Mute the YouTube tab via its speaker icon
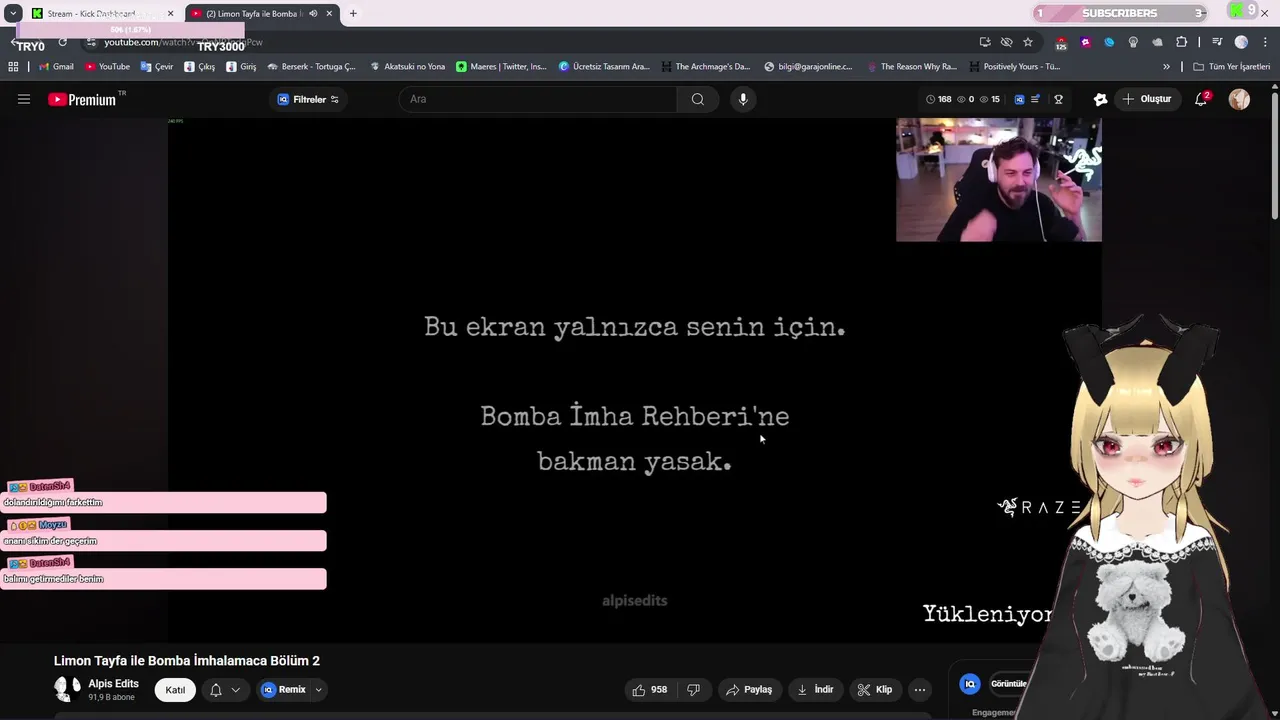1280x720 pixels. (x=313, y=13)
